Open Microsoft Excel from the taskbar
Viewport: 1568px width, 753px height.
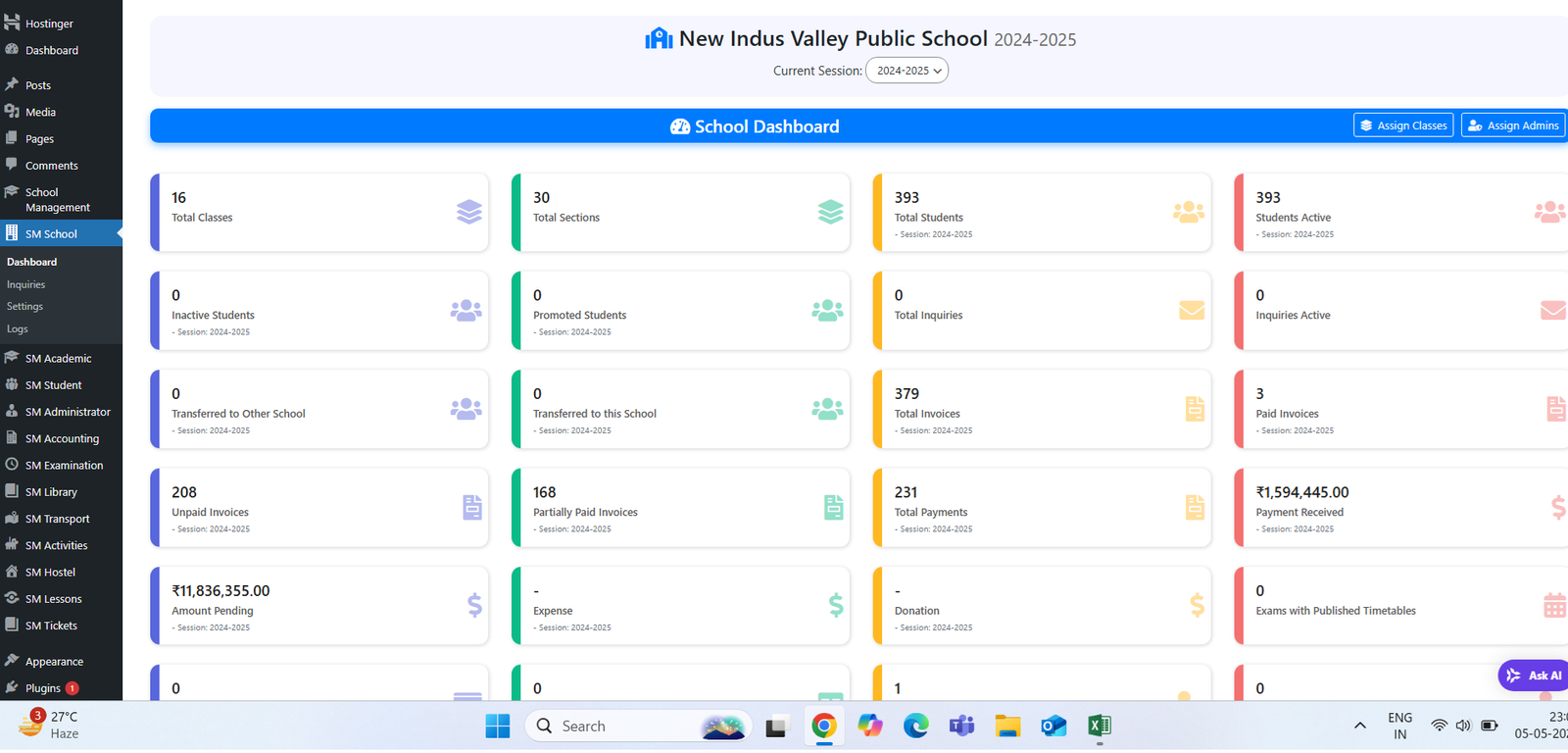(1100, 726)
